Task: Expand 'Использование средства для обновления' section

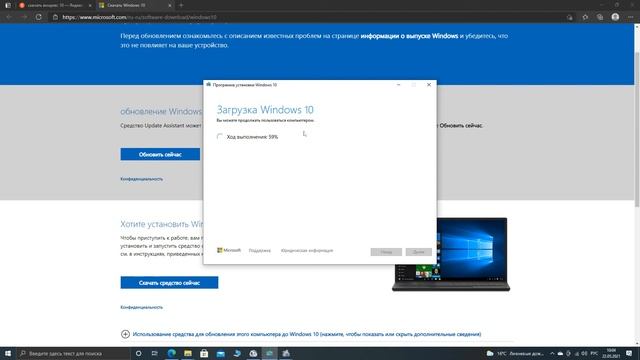Action: (x=301, y=334)
